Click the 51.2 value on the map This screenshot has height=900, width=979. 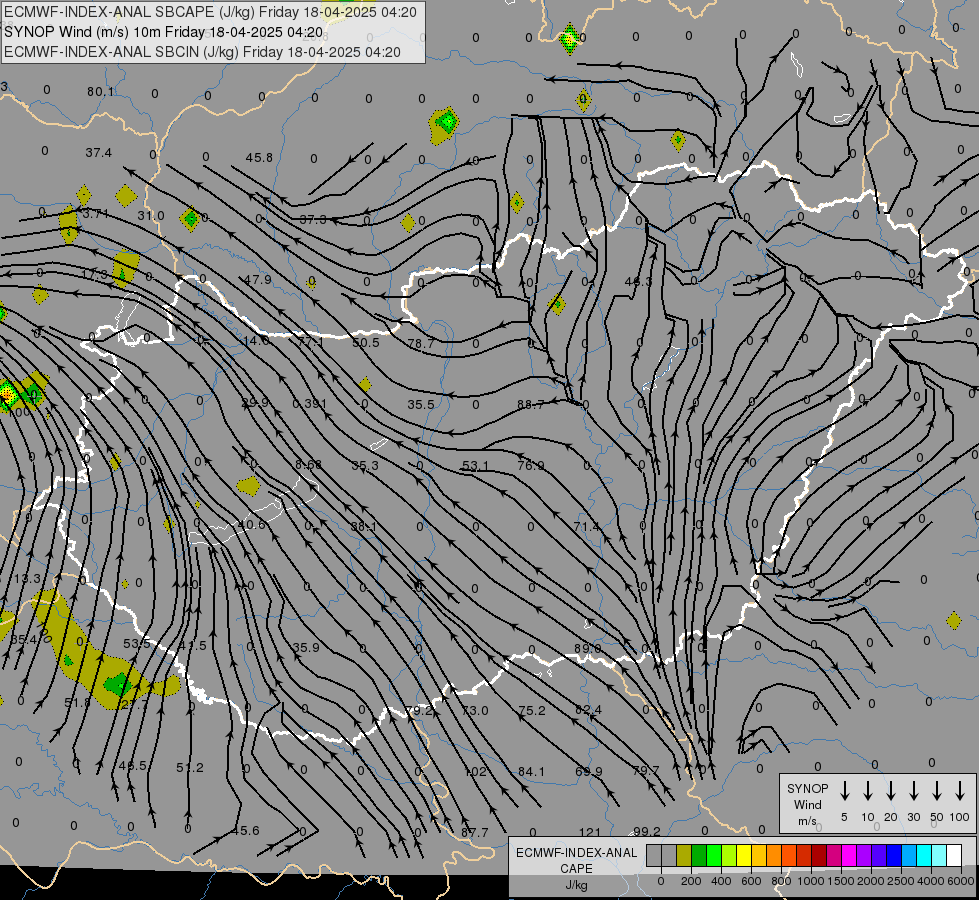[190, 768]
